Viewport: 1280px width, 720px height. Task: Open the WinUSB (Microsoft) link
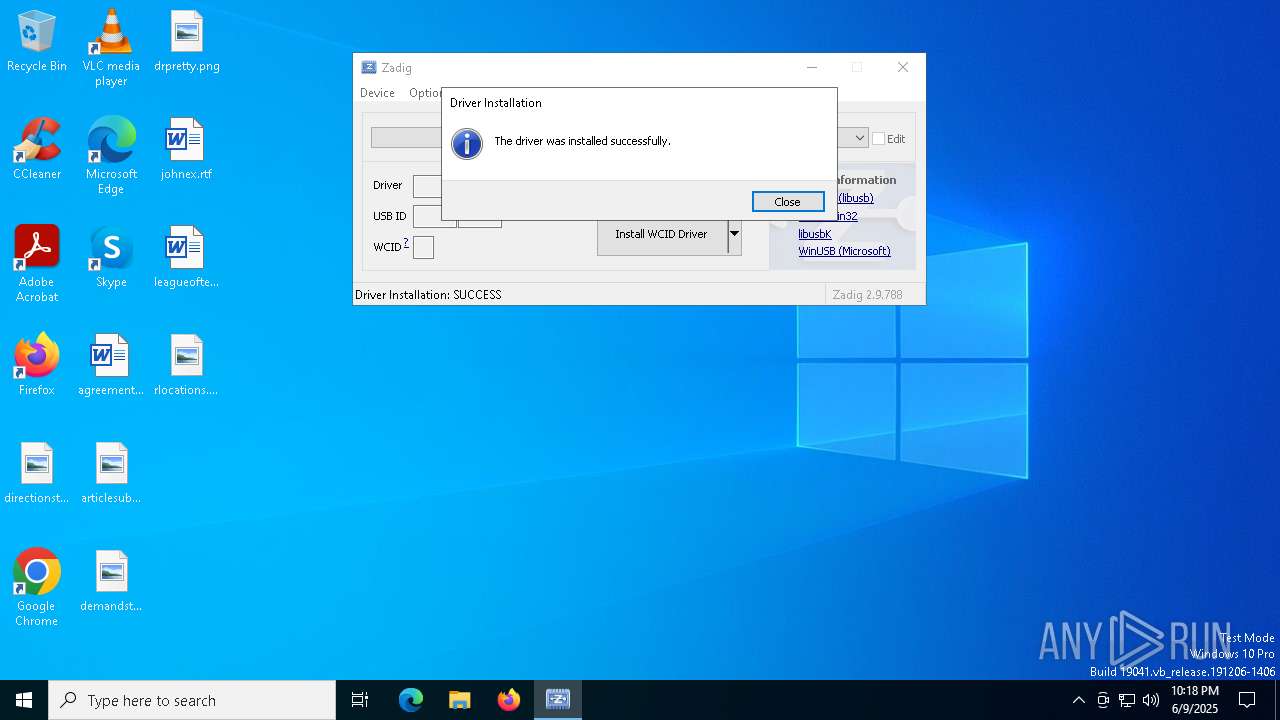844,251
